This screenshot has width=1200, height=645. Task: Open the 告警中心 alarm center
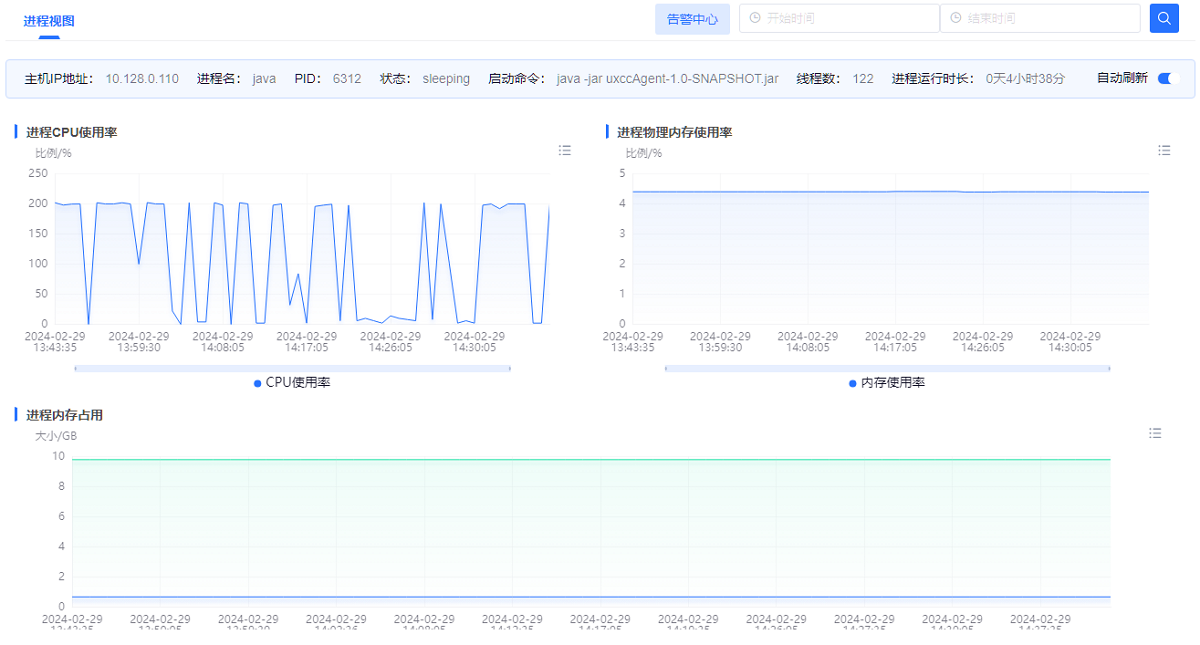[x=692, y=19]
